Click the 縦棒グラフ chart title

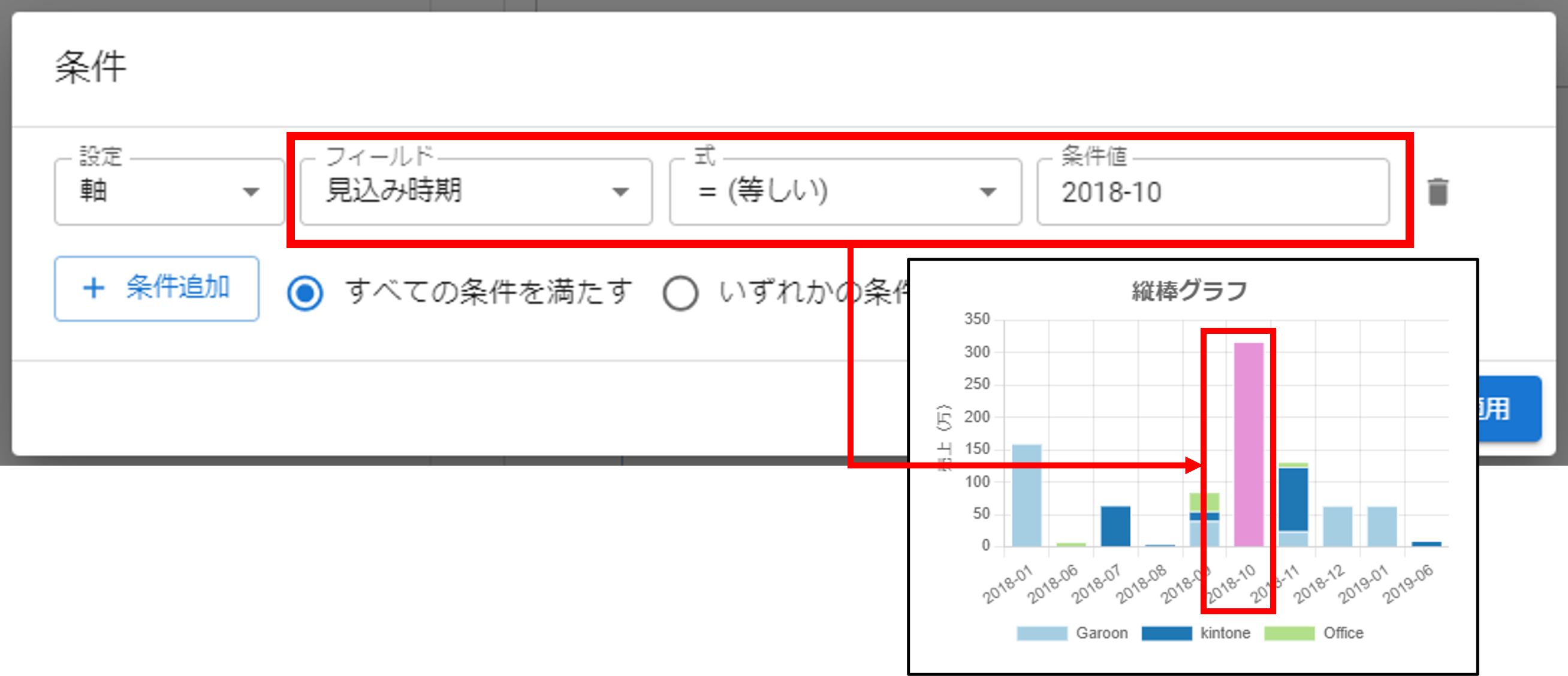[x=1190, y=291]
